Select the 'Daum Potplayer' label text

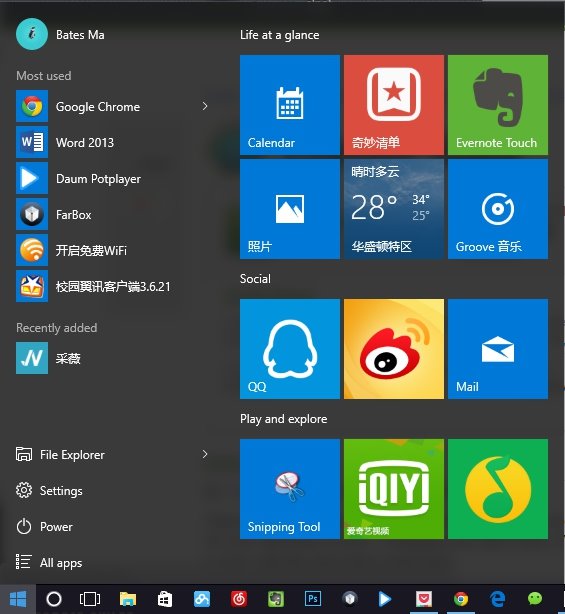coord(98,179)
